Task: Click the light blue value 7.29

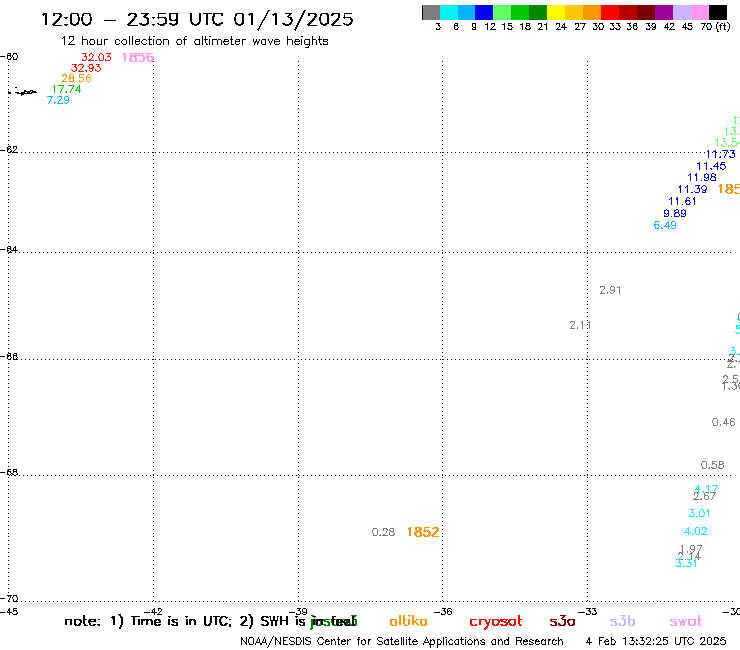Action: click(x=58, y=100)
